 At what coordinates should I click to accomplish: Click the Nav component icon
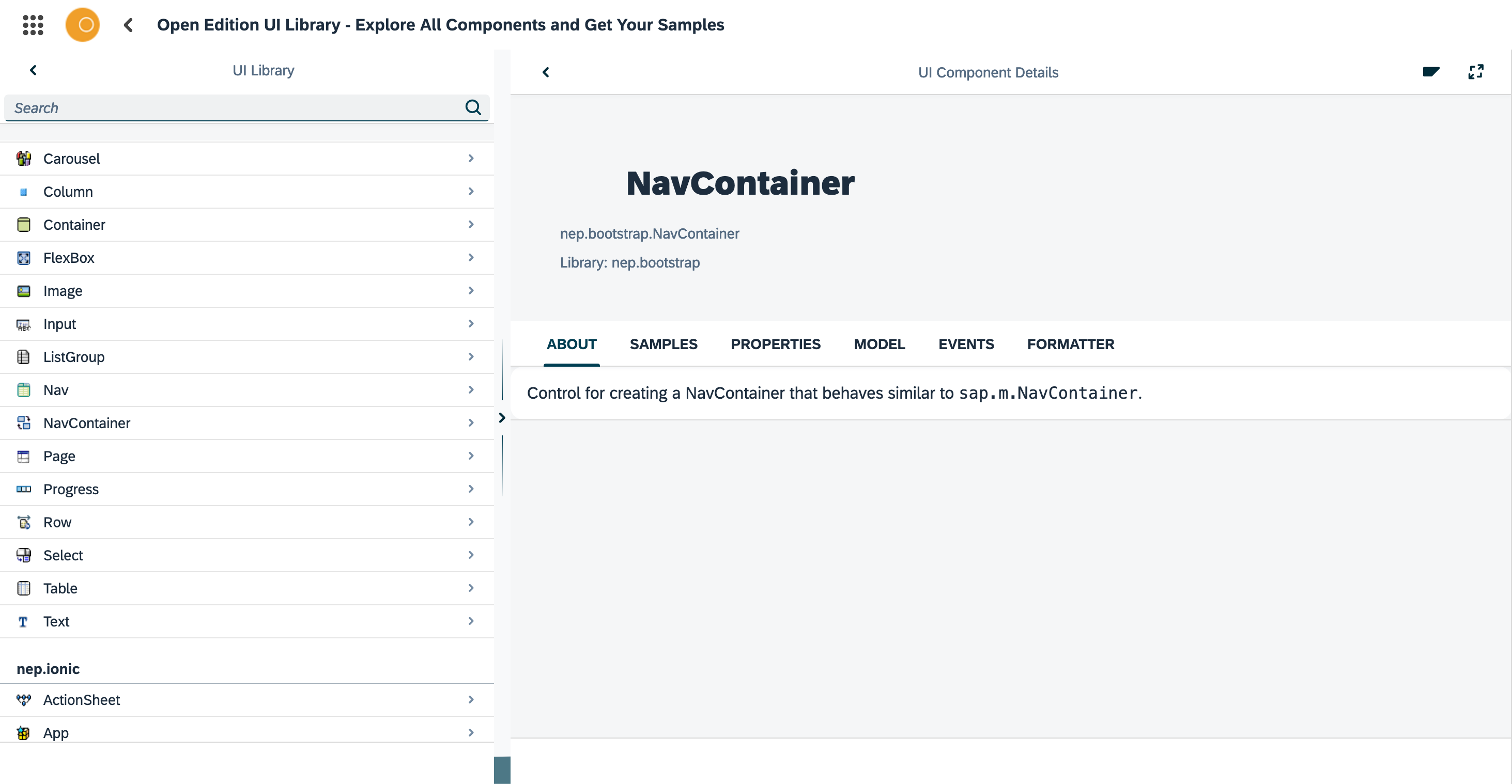[x=23, y=390]
